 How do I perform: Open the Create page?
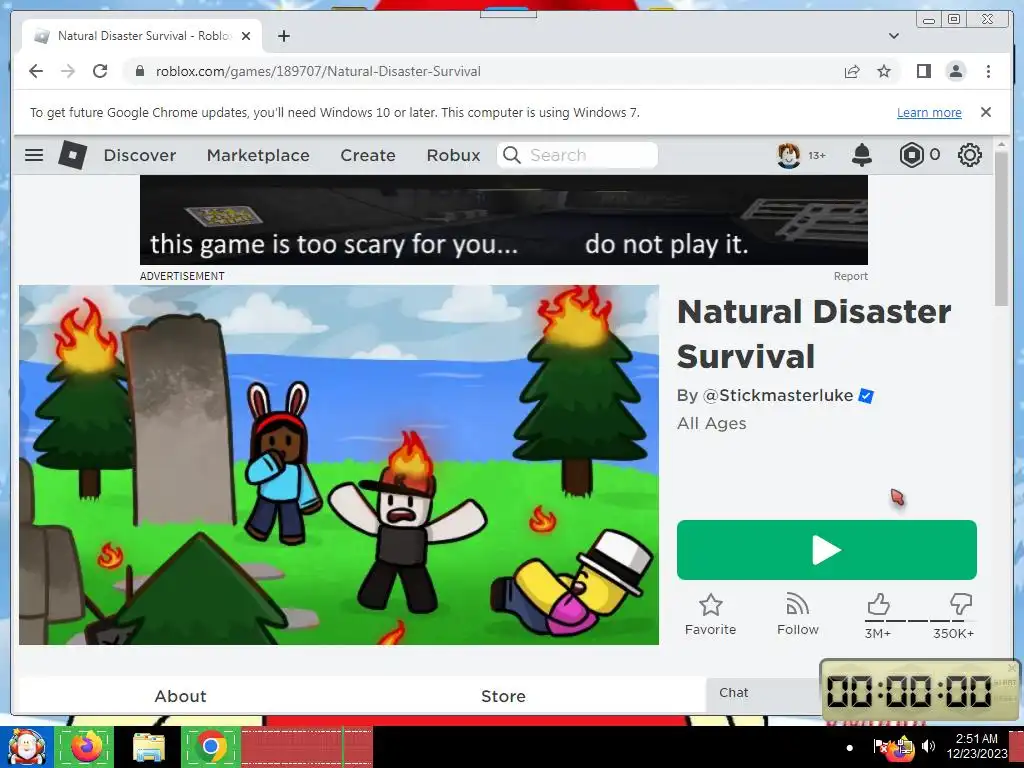[368, 155]
